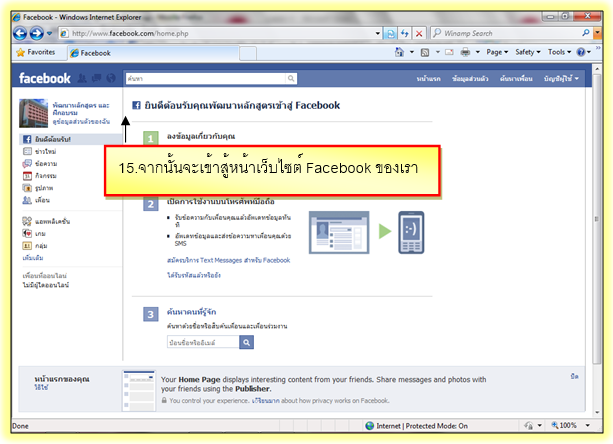Open the recent pages dropdown beside Forward

click(50, 34)
